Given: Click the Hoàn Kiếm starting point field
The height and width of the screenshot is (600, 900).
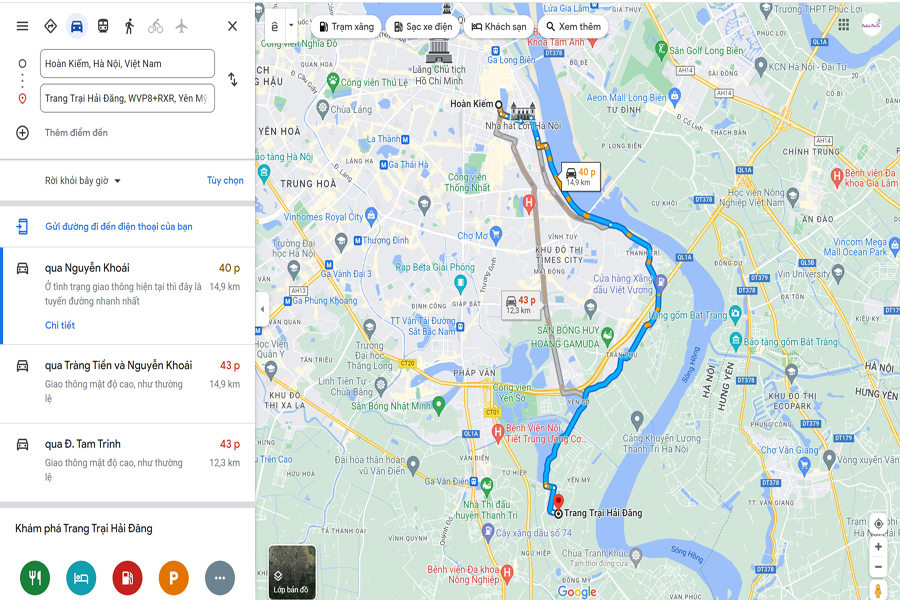Looking at the screenshot, I should click(127, 64).
